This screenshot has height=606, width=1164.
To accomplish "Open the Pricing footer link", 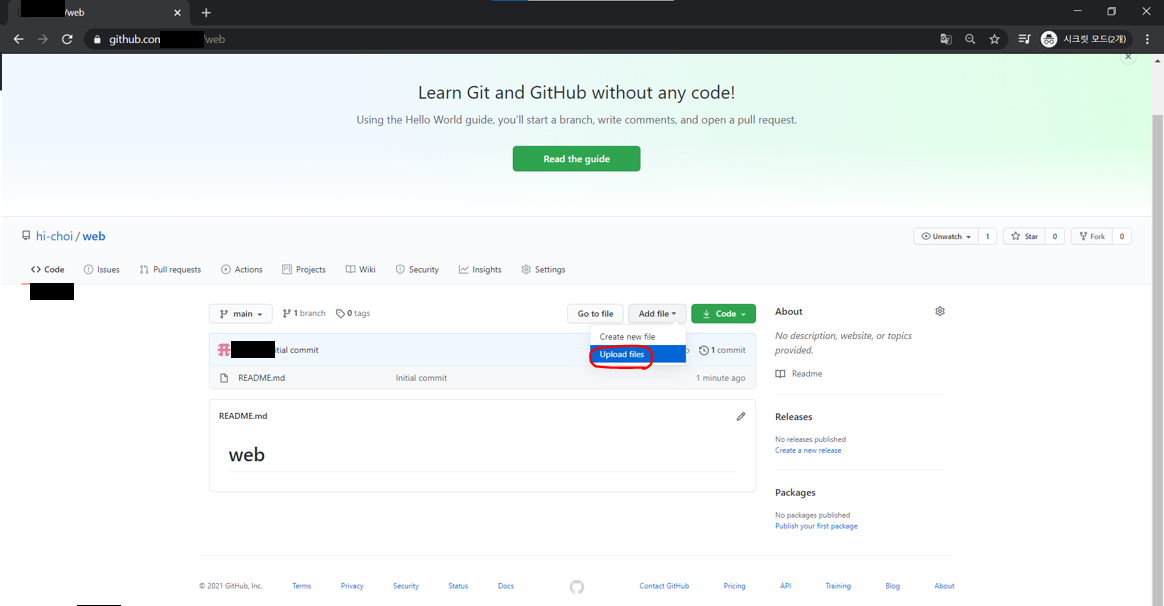I will [734, 586].
